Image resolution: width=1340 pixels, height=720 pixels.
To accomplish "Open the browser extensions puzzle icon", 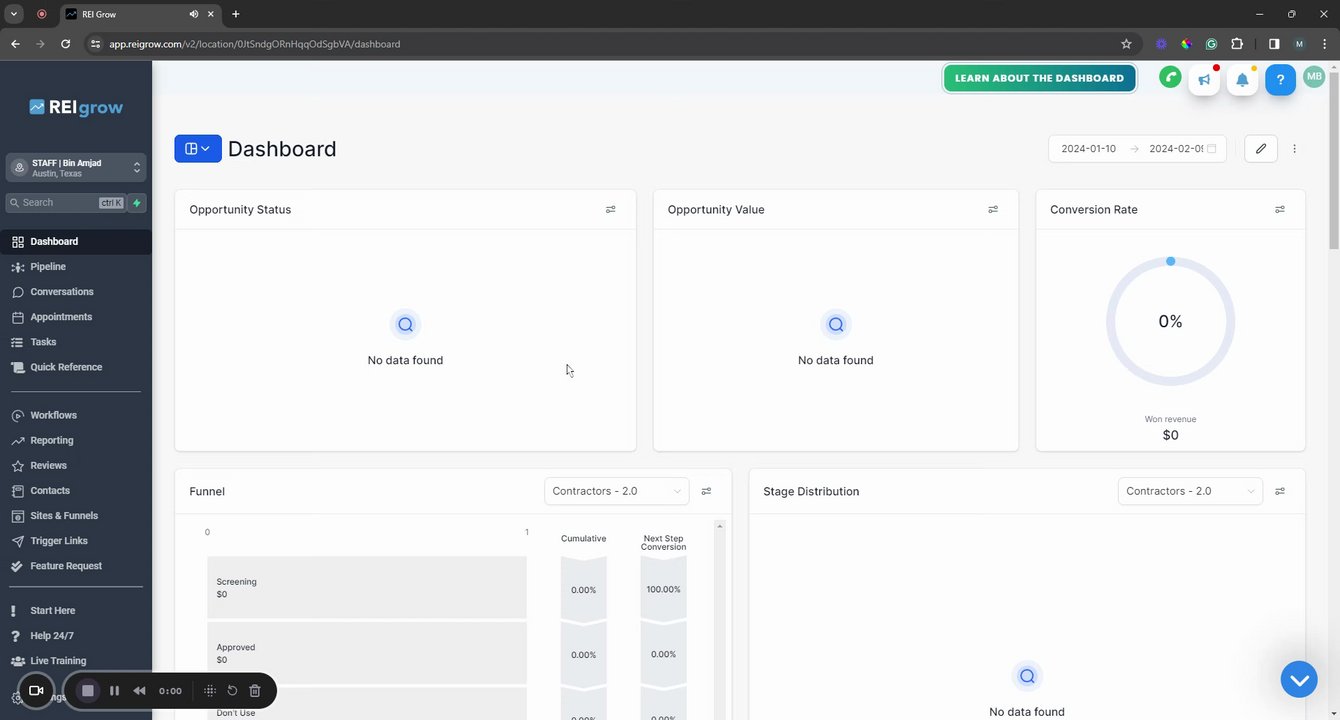I will [x=1237, y=44].
